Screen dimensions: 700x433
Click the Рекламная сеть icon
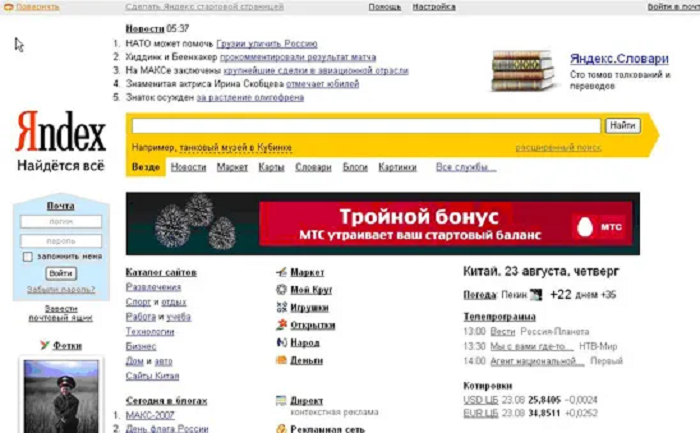point(281,429)
